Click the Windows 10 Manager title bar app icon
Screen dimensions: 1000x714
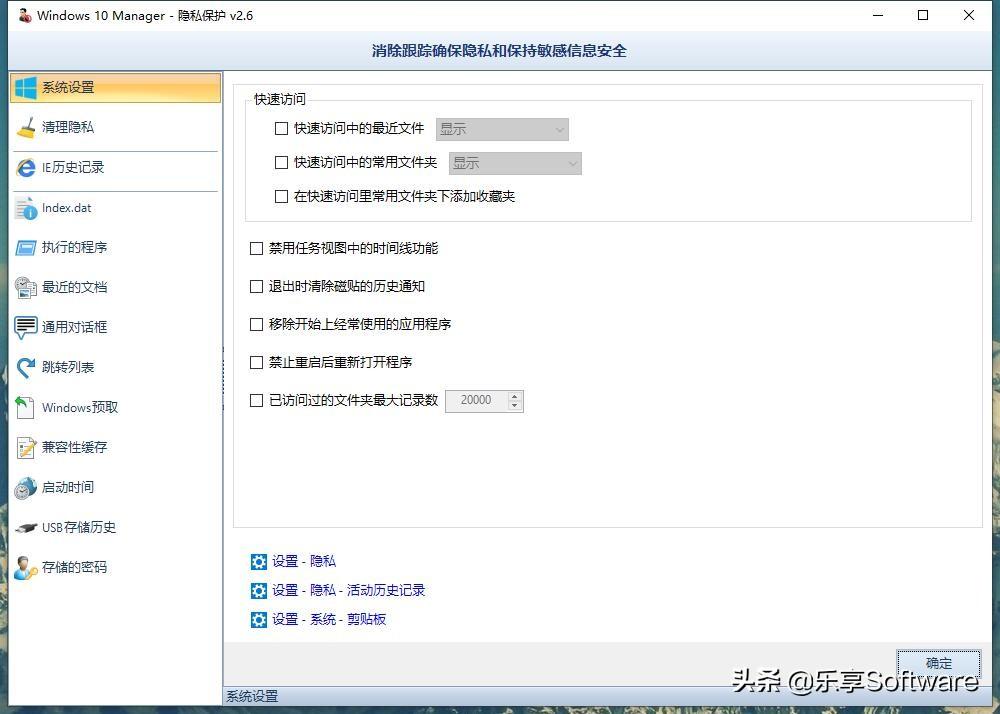point(25,15)
